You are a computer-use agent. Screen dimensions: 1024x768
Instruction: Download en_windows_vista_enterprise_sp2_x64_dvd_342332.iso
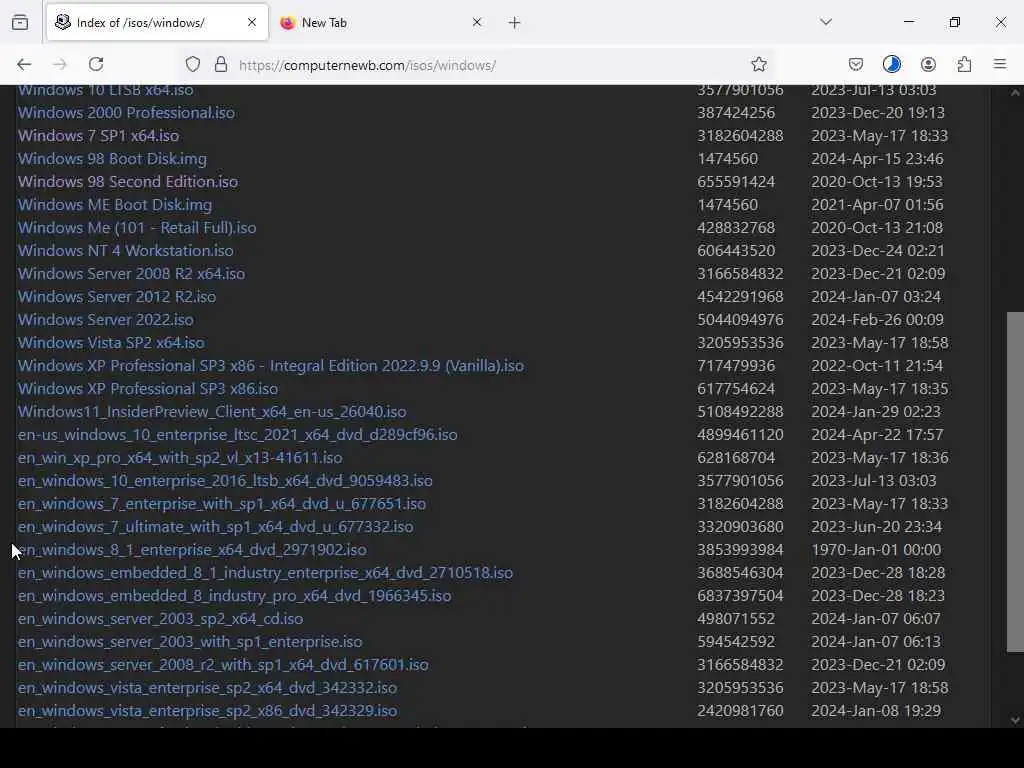click(x=207, y=688)
